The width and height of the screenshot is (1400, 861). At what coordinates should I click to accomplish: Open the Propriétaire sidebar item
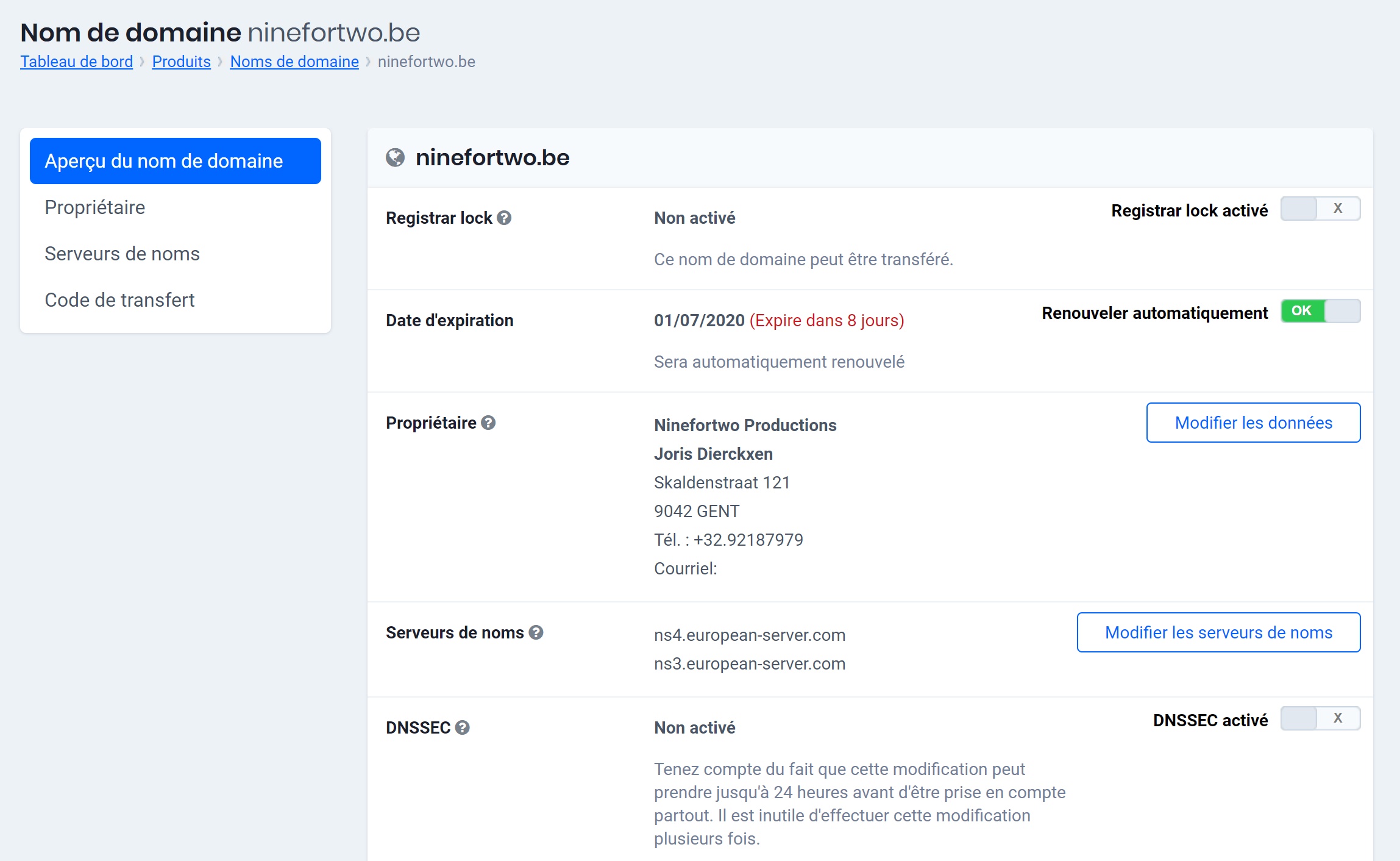pyautogui.click(x=95, y=207)
